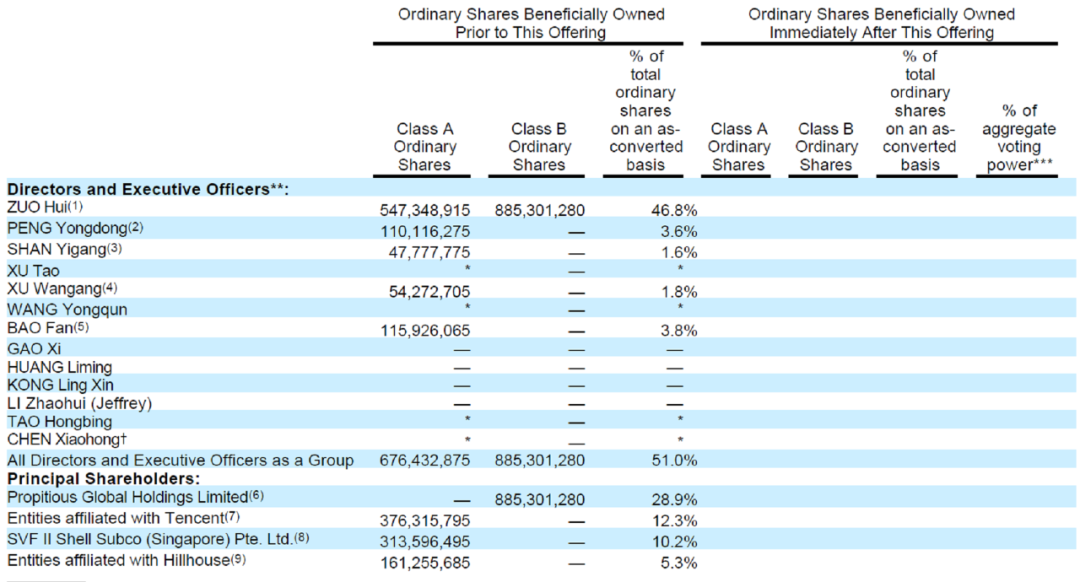This screenshot has width=1080, height=582.
Task: Select XU Wangang's 54,272,705 share figure
Action: pyautogui.click(x=429, y=292)
